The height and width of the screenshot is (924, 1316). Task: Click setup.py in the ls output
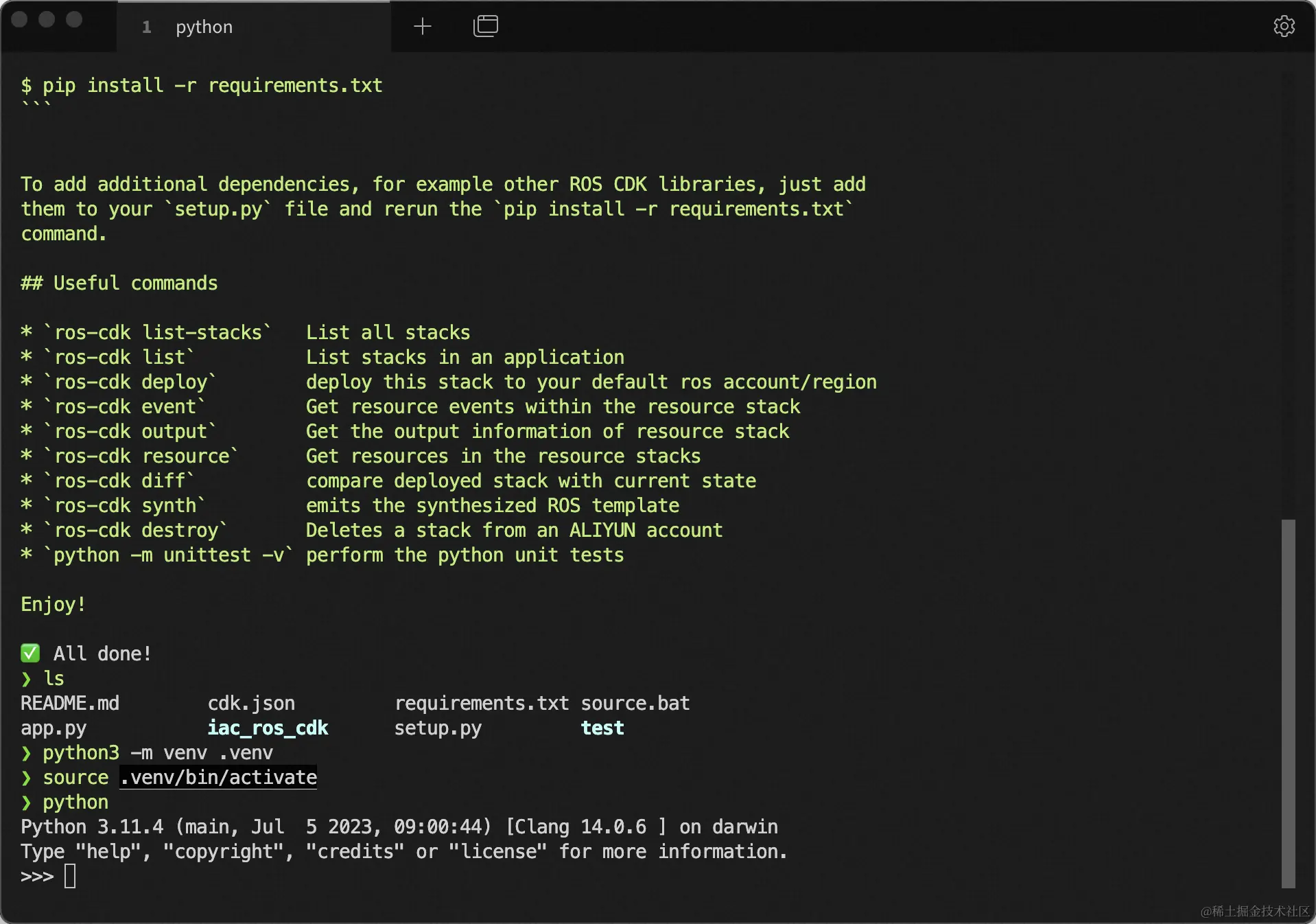pyautogui.click(x=438, y=728)
